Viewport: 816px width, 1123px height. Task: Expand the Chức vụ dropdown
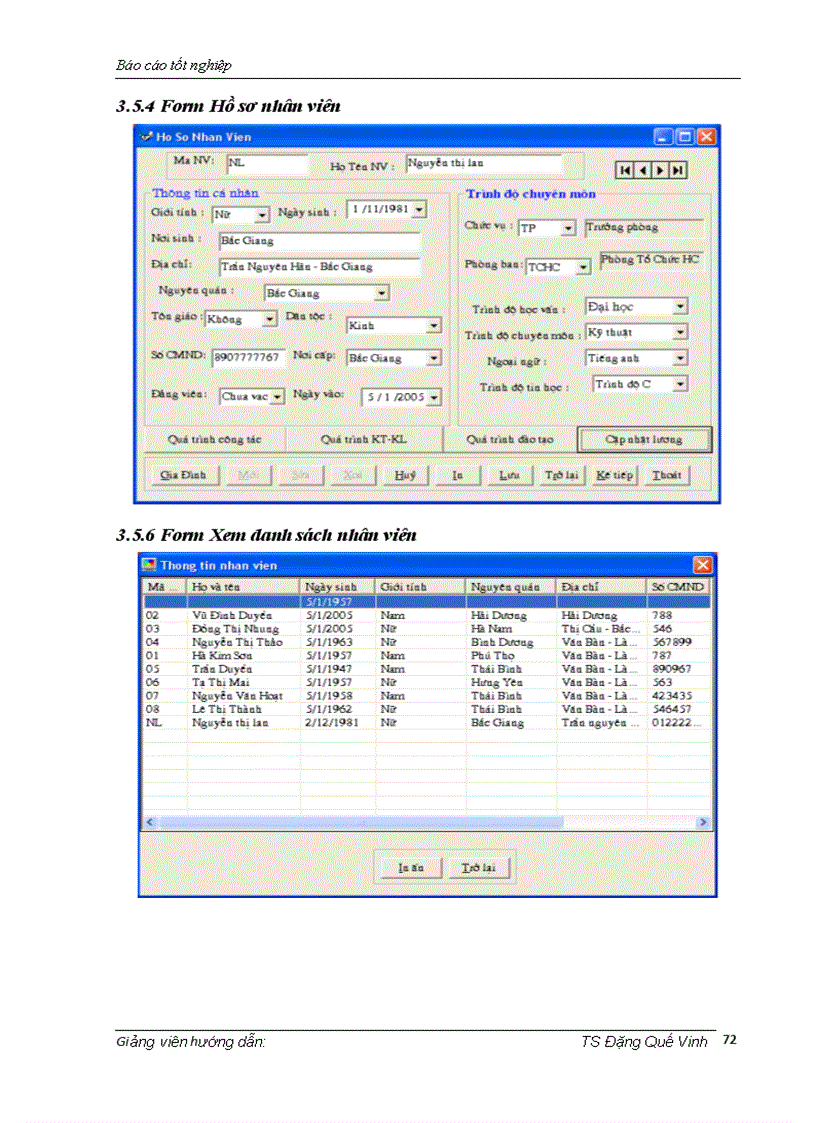pyautogui.click(x=567, y=228)
